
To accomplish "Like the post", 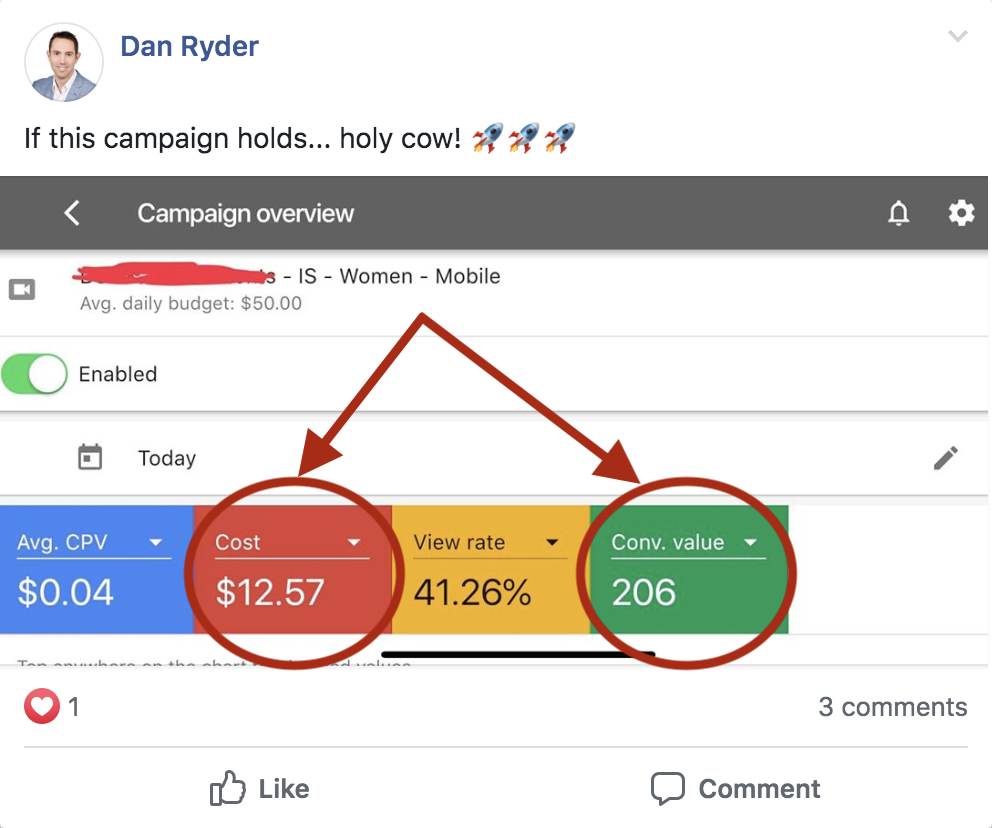I will (x=260, y=789).
